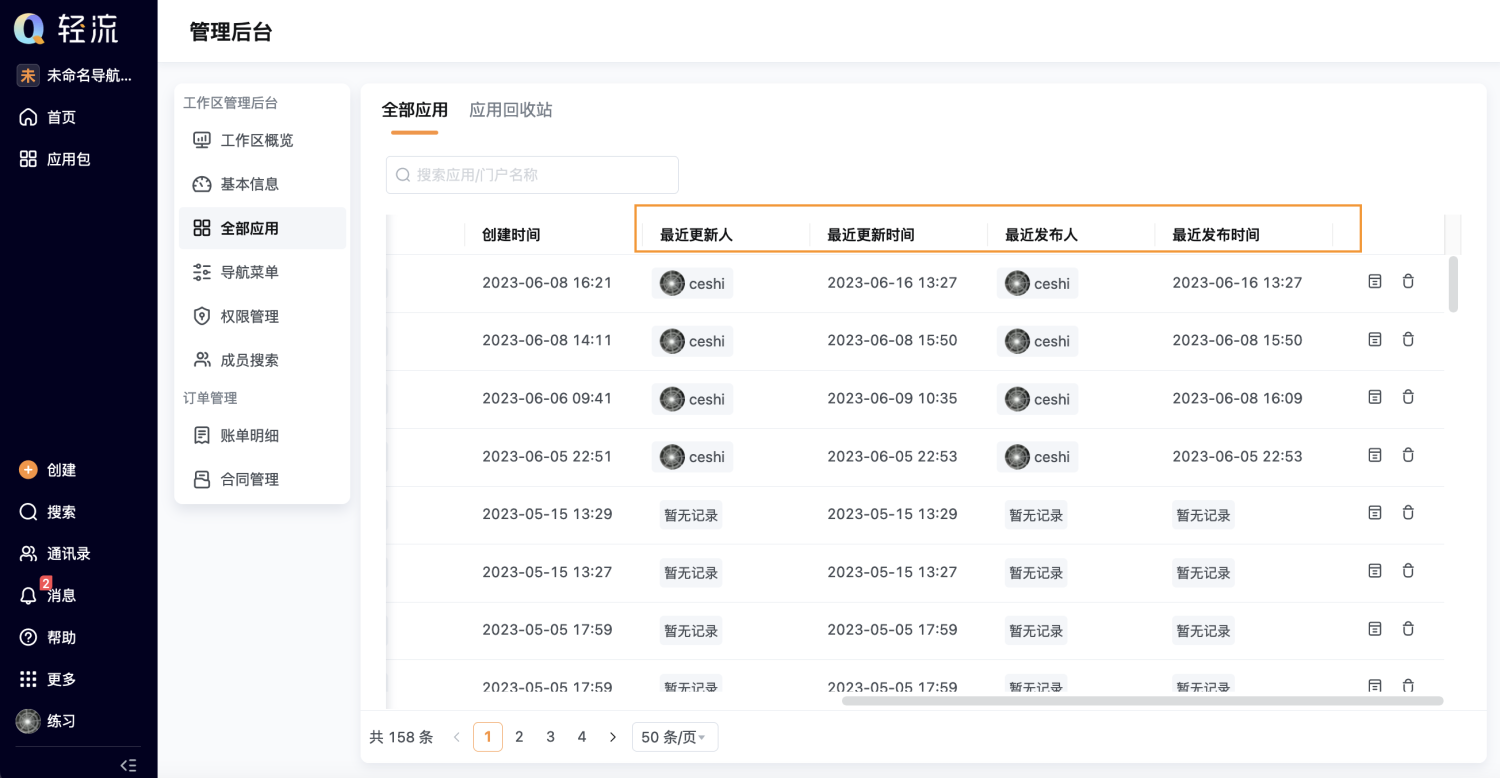The height and width of the screenshot is (778, 1500).
Task: Open 通讯录 contacts in the sidebar
Action: click(54, 554)
